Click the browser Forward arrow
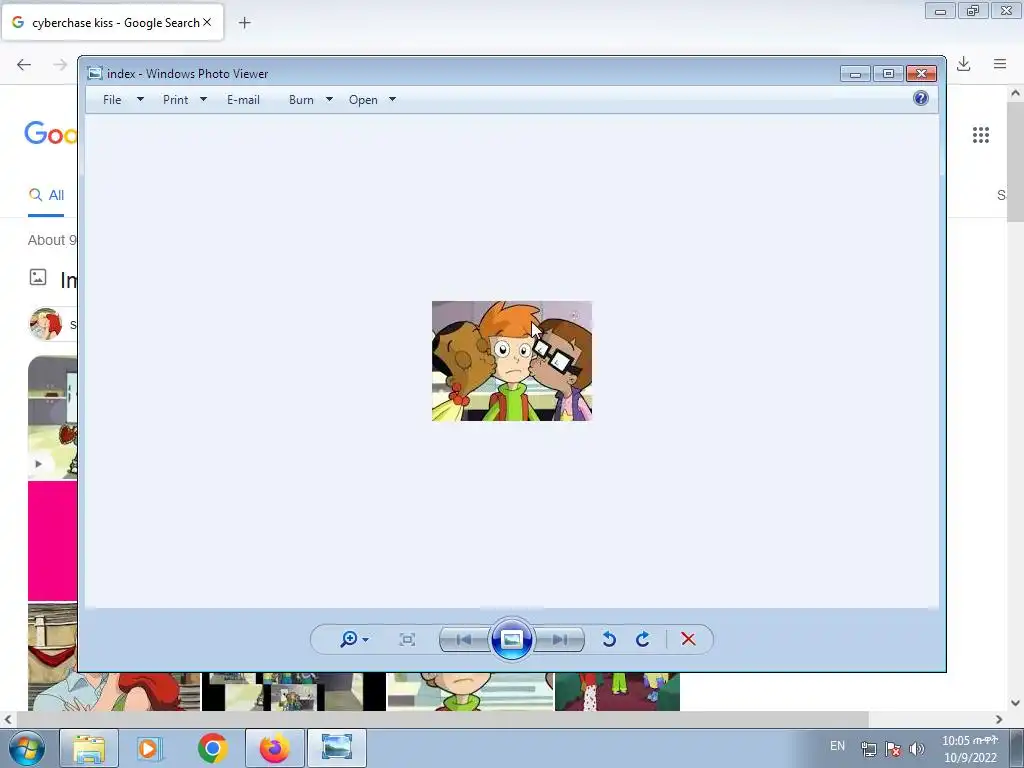Viewport: 1024px width, 768px height. 60,64
